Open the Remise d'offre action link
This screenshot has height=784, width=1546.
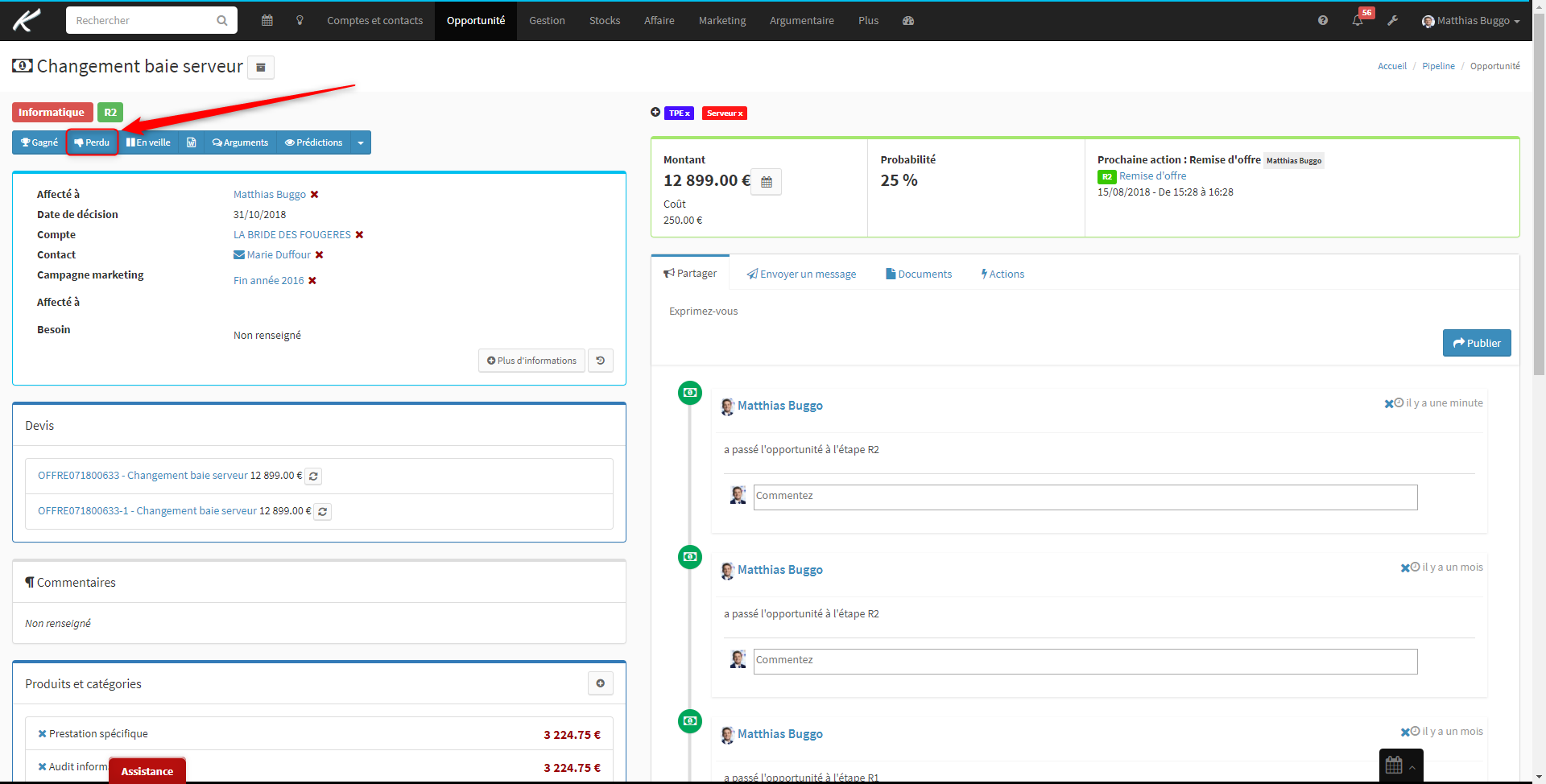(1152, 175)
